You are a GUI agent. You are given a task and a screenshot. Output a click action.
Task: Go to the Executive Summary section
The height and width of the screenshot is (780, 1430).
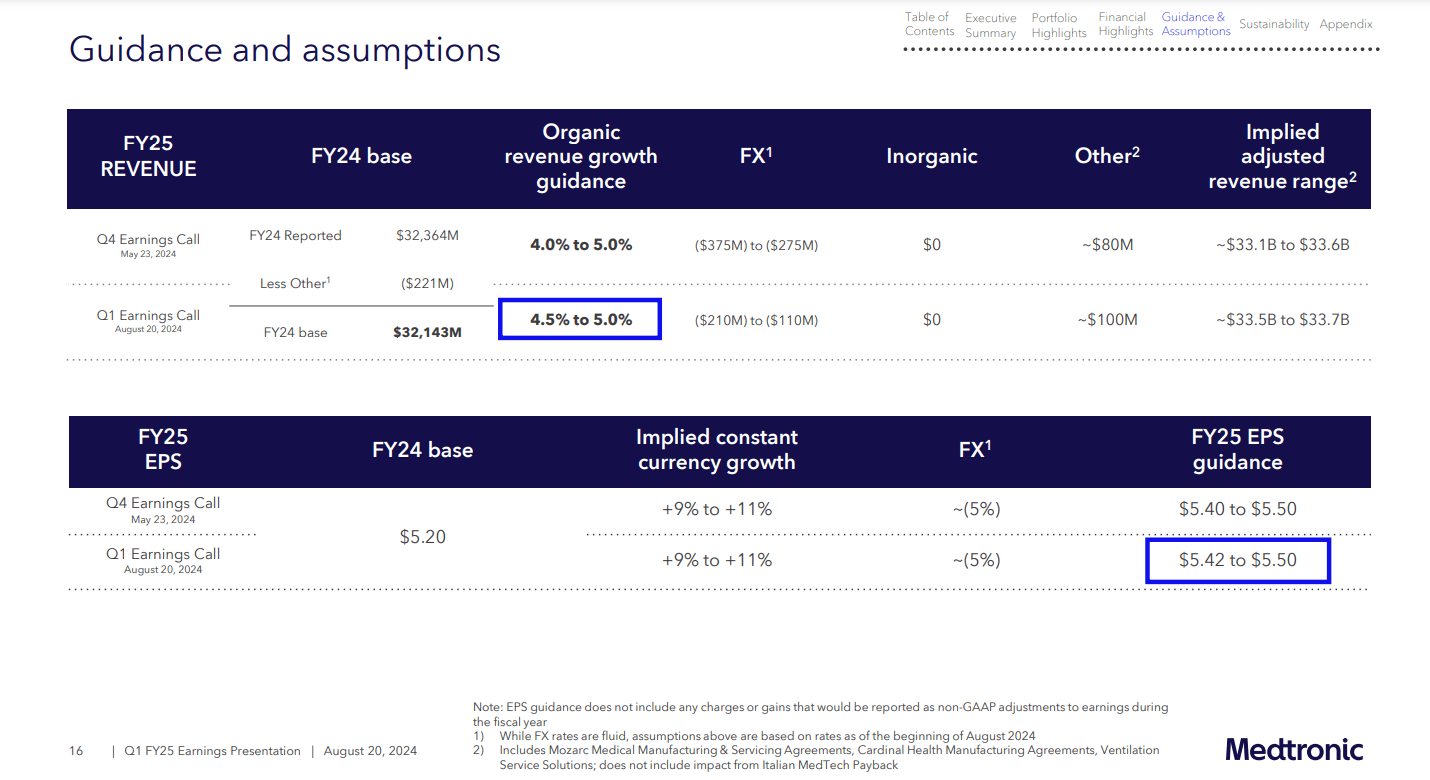[x=990, y=25]
